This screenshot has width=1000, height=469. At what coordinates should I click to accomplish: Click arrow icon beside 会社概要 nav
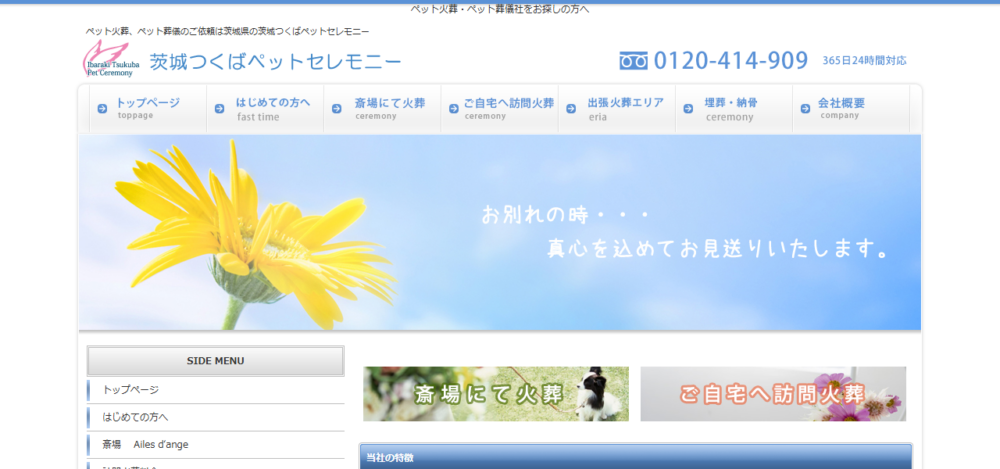pos(805,108)
